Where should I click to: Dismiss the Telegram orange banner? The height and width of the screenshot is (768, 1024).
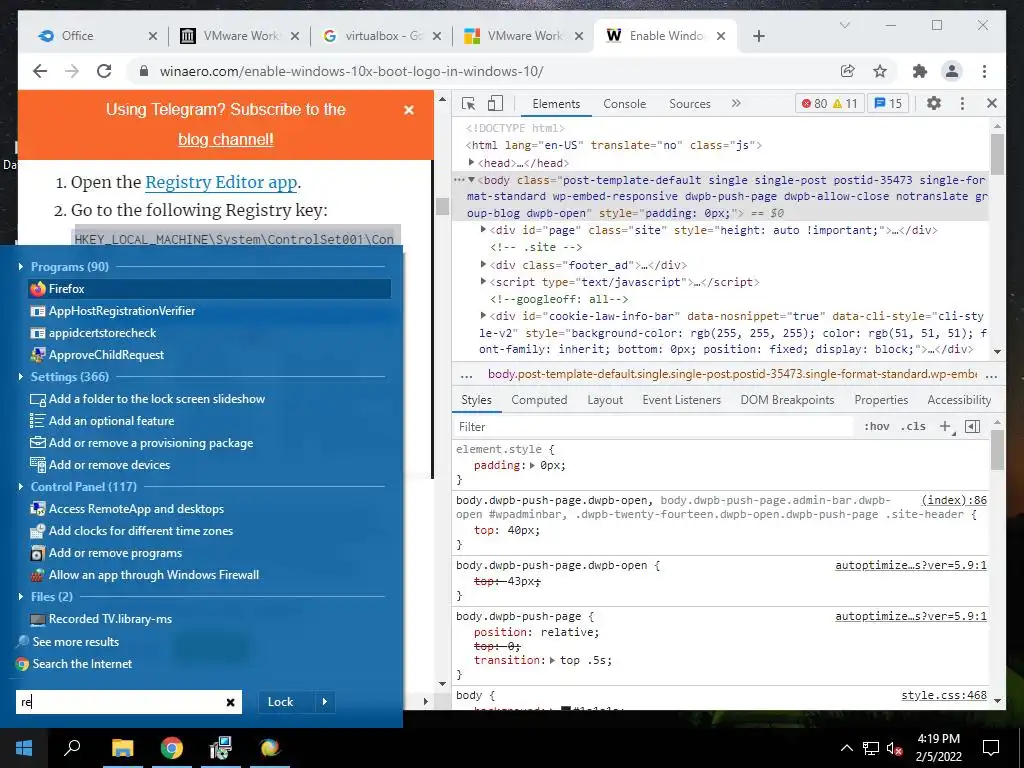409,110
